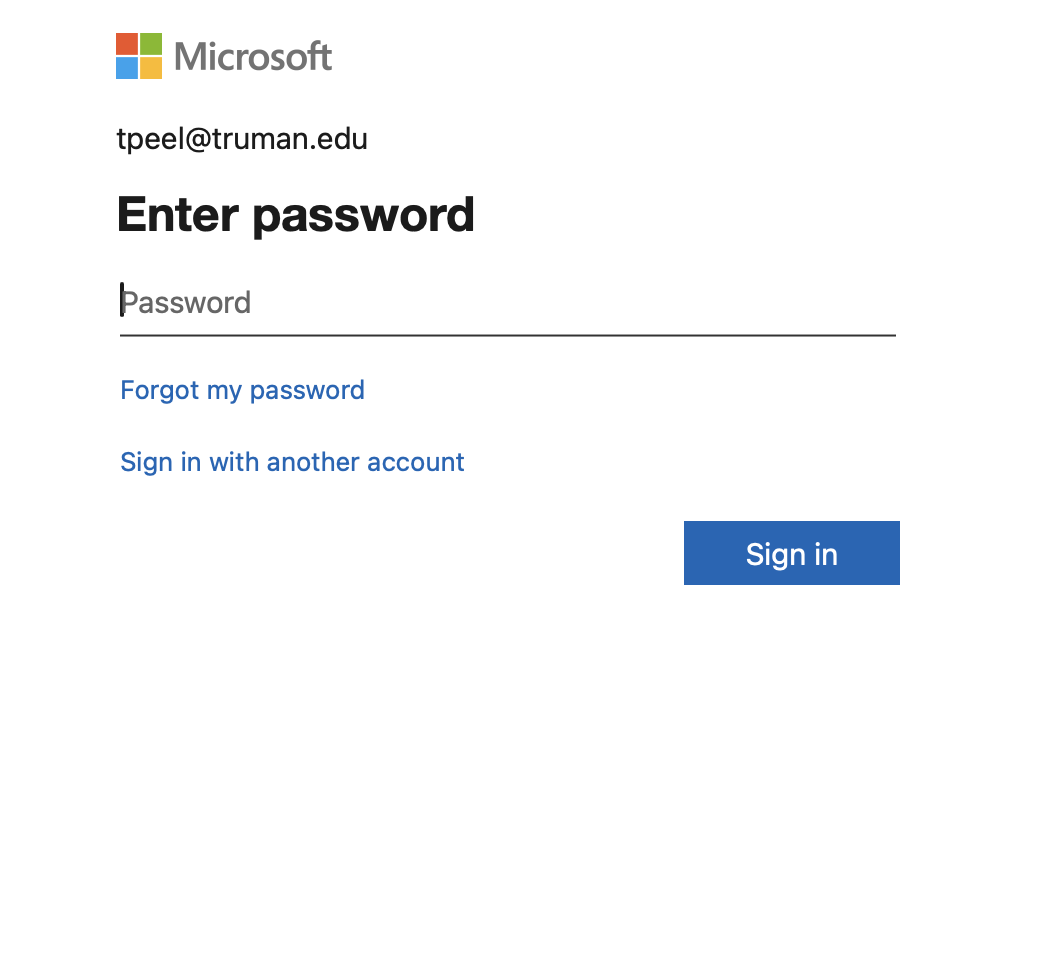1056x980 pixels.
Task: Click the red square of the Microsoft logo
Action: click(x=127, y=44)
